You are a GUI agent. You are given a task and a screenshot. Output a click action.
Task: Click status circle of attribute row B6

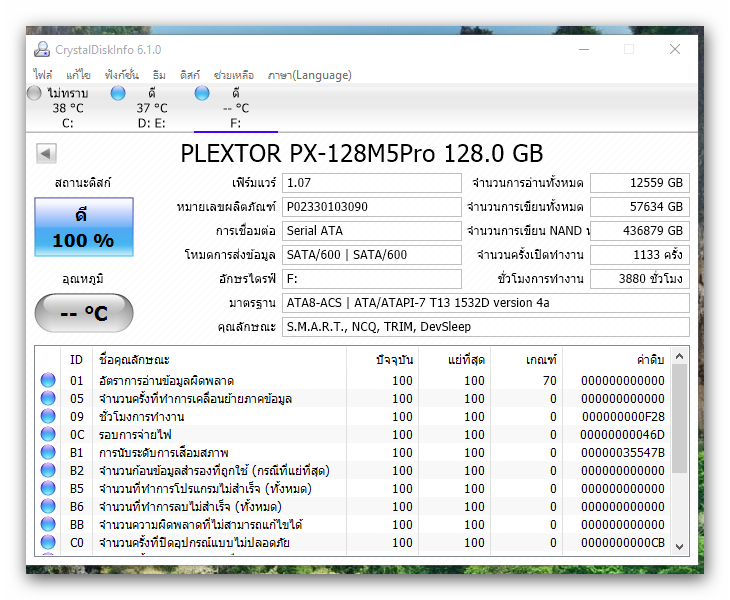48,506
